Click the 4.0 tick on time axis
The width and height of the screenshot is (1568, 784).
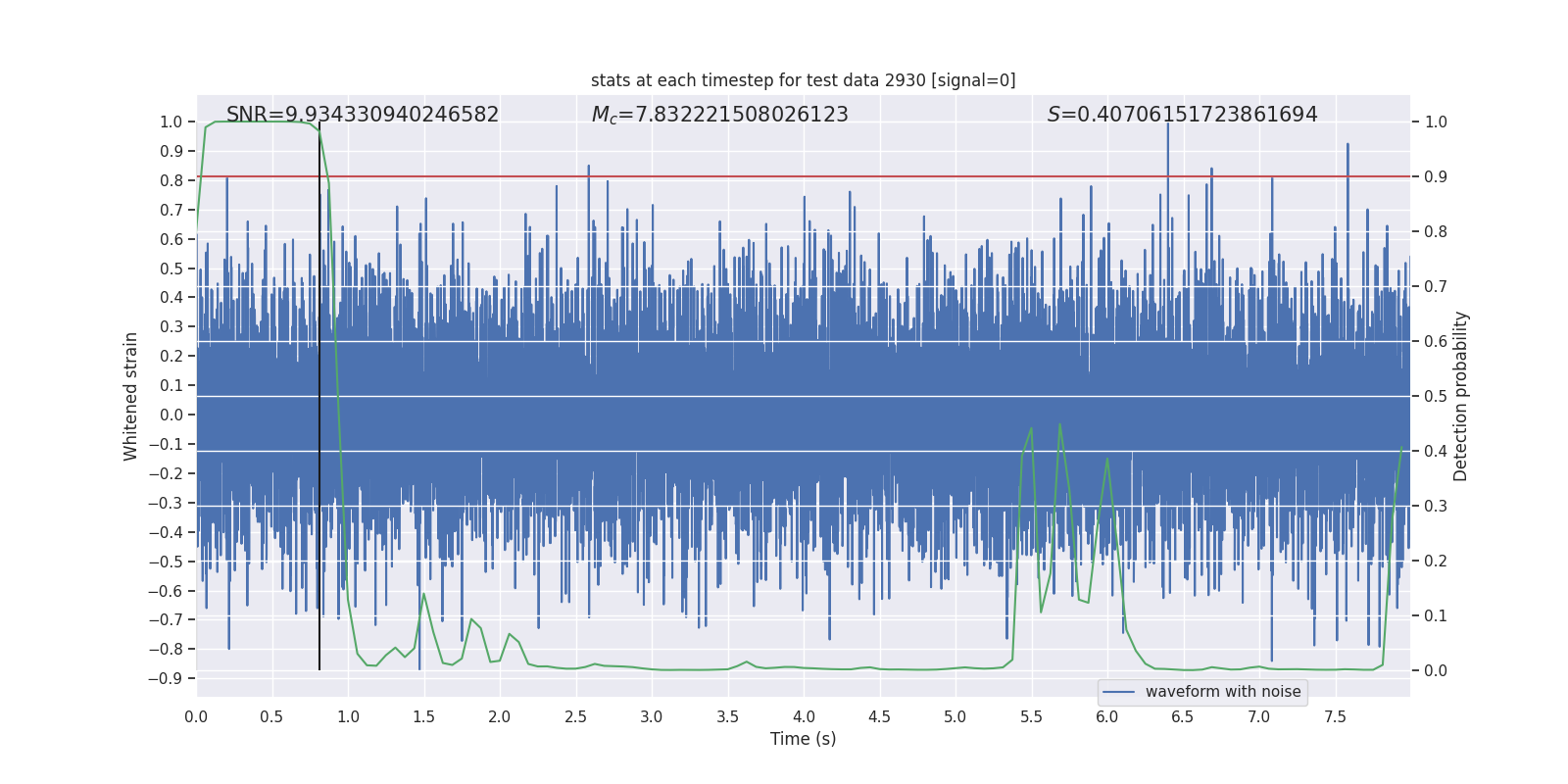pos(804,716)
